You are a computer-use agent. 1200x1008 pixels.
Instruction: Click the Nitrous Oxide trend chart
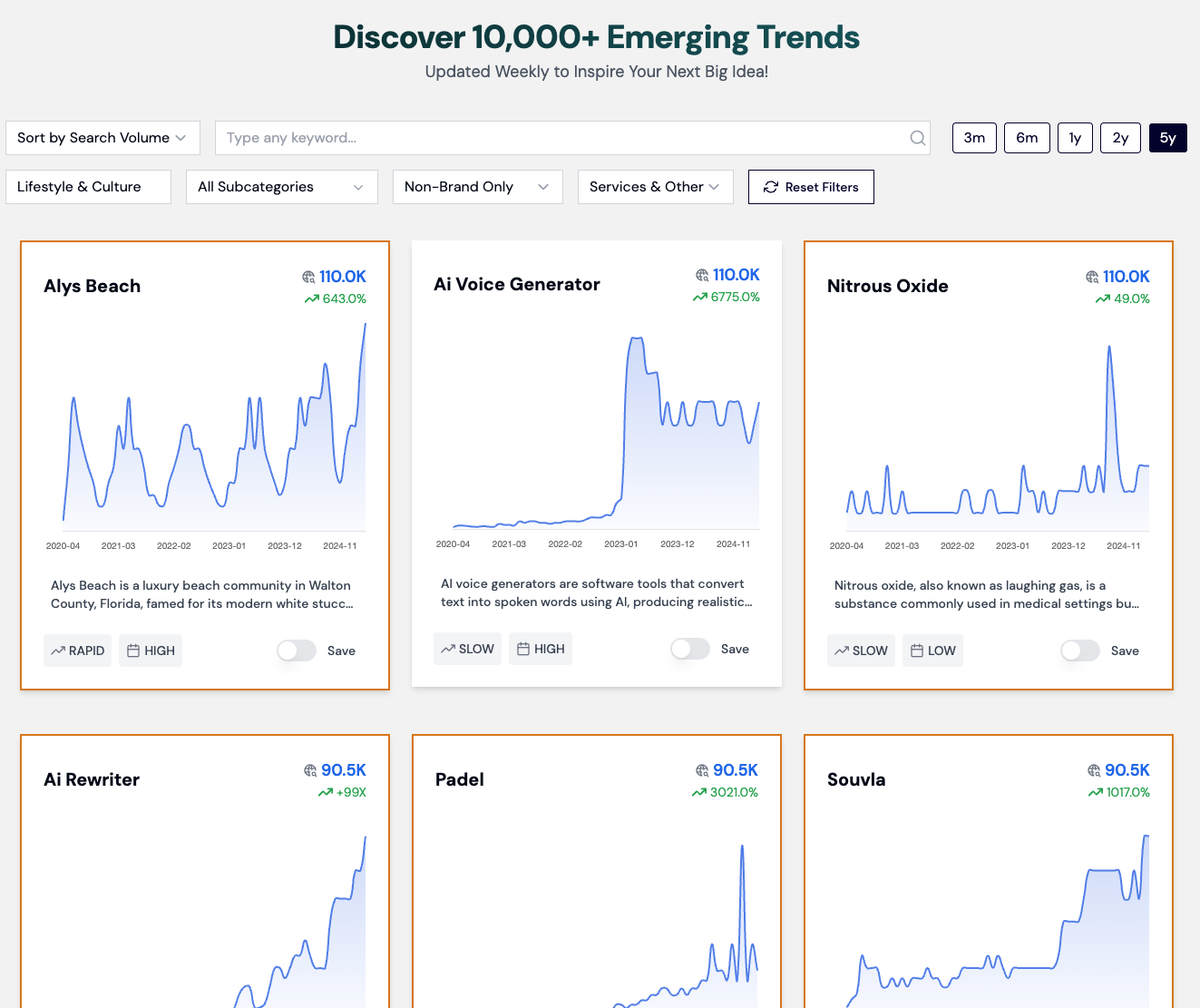[998, 437]
